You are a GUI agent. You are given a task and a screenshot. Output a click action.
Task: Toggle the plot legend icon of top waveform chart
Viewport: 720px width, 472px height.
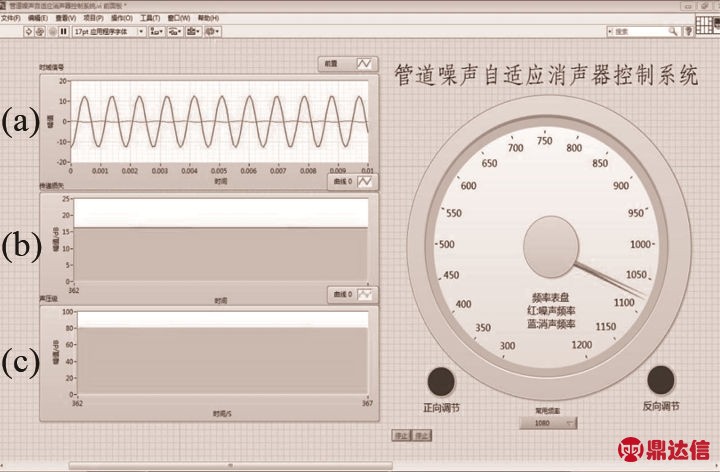coord(366,63)
